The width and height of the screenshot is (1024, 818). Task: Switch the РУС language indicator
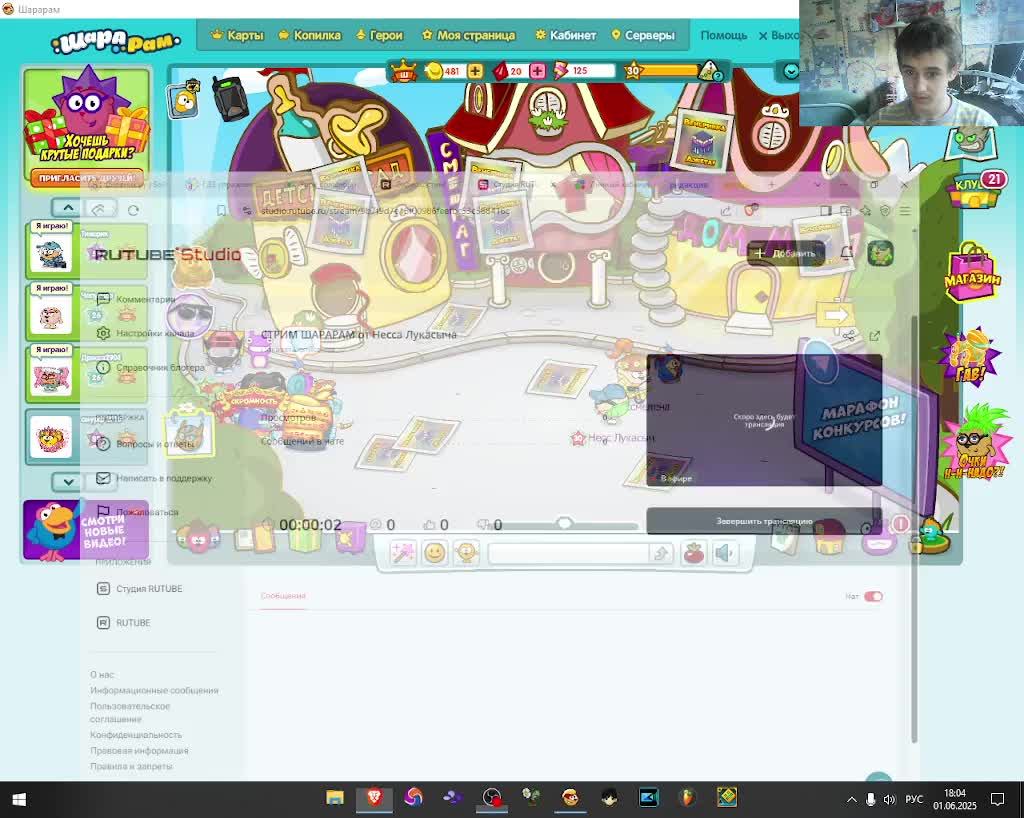point(914,799)
